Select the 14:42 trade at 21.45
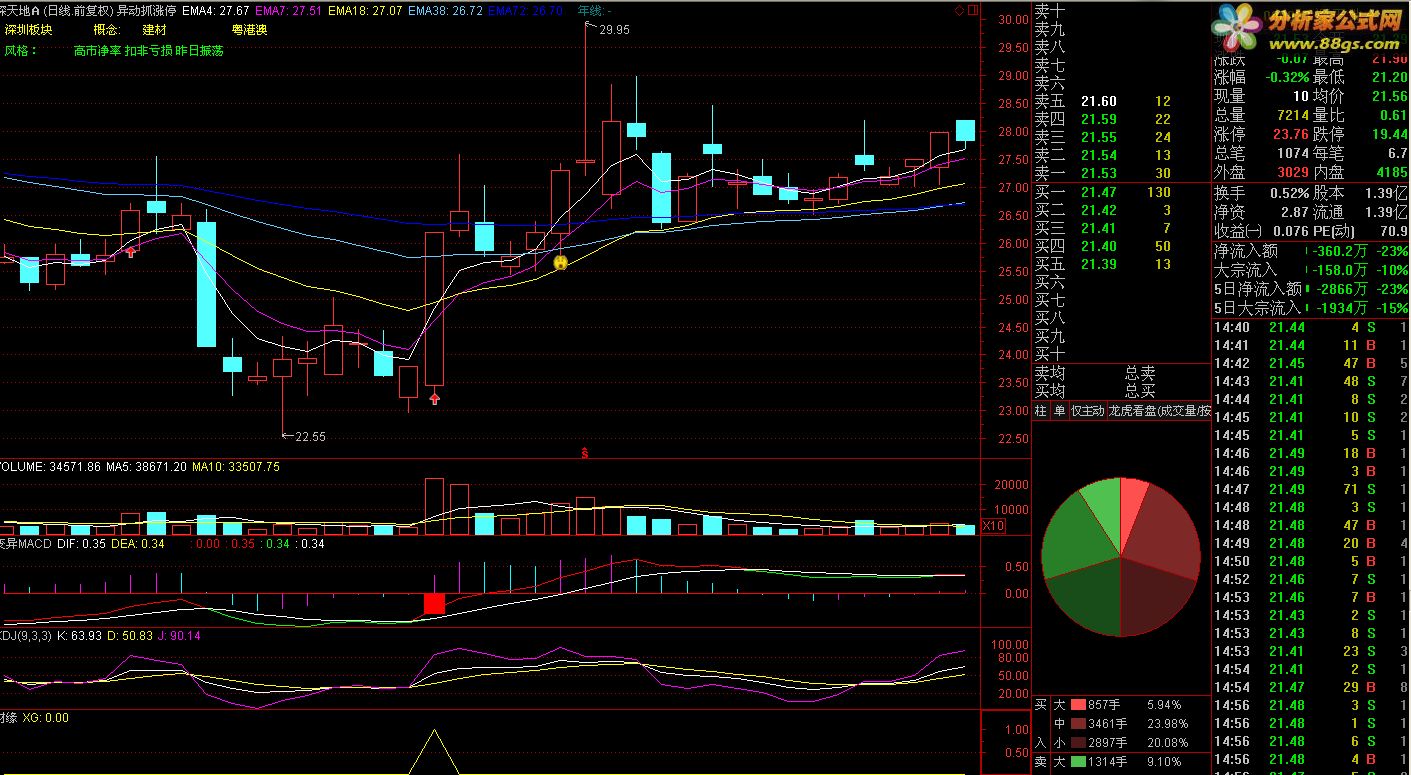This screenshot has width=1411, height=775. [1312, 363]
